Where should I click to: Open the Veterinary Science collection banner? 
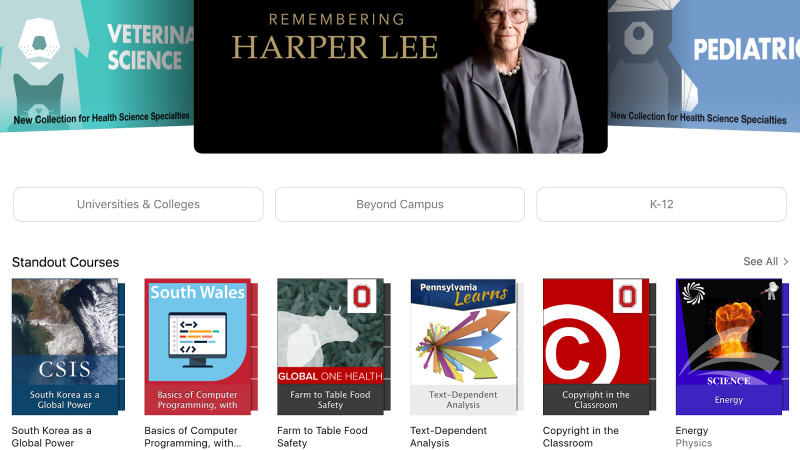click(97, 66)
